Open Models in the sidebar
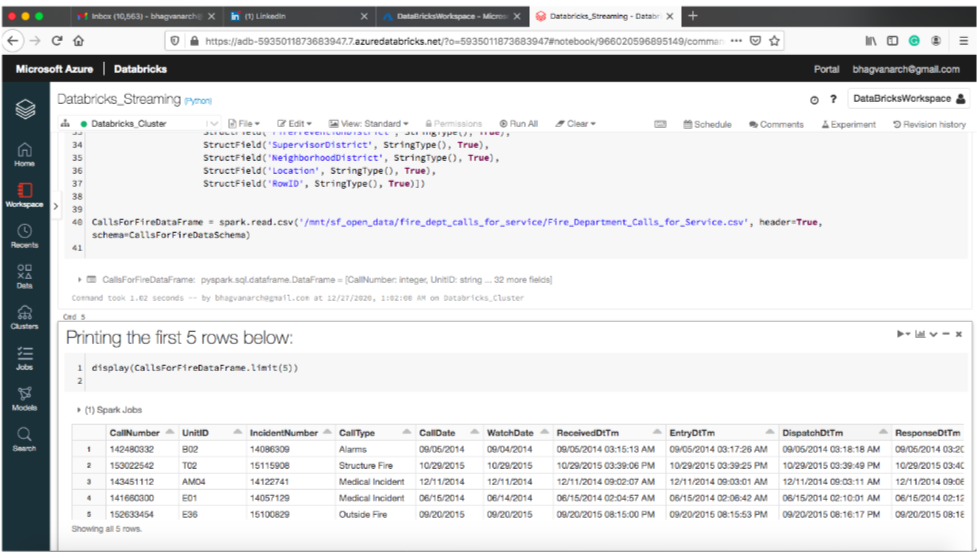This screenshot has width=977, height=558. click(24, 399)
